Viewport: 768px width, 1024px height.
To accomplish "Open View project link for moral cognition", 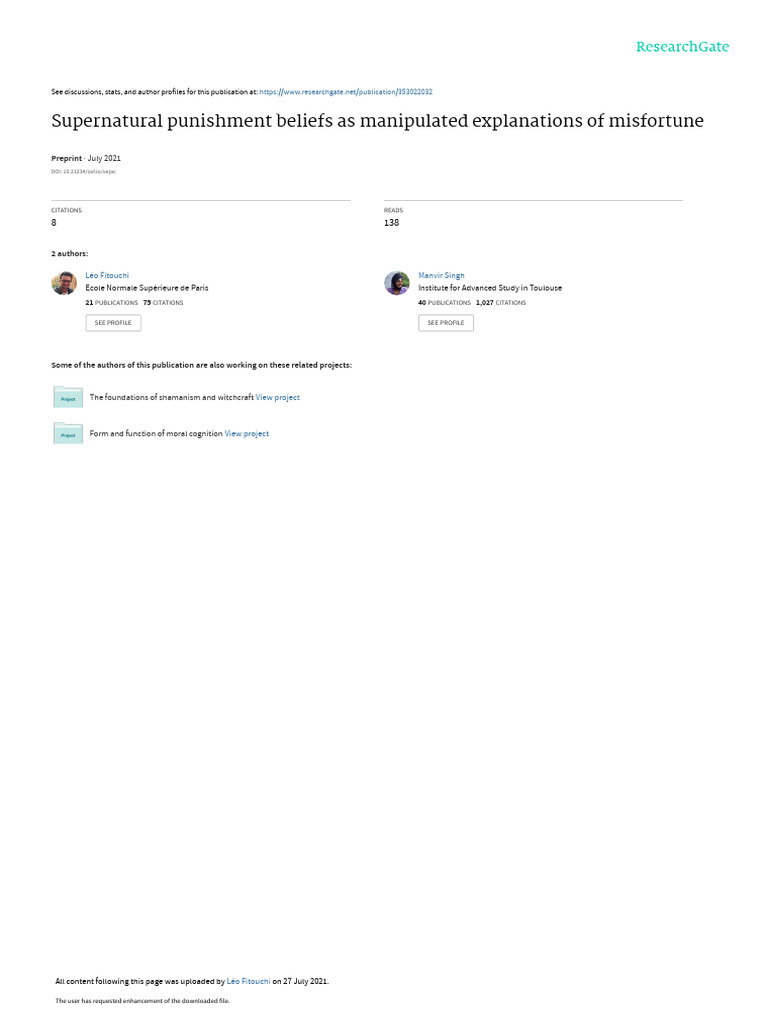I will tap(247, 434).
